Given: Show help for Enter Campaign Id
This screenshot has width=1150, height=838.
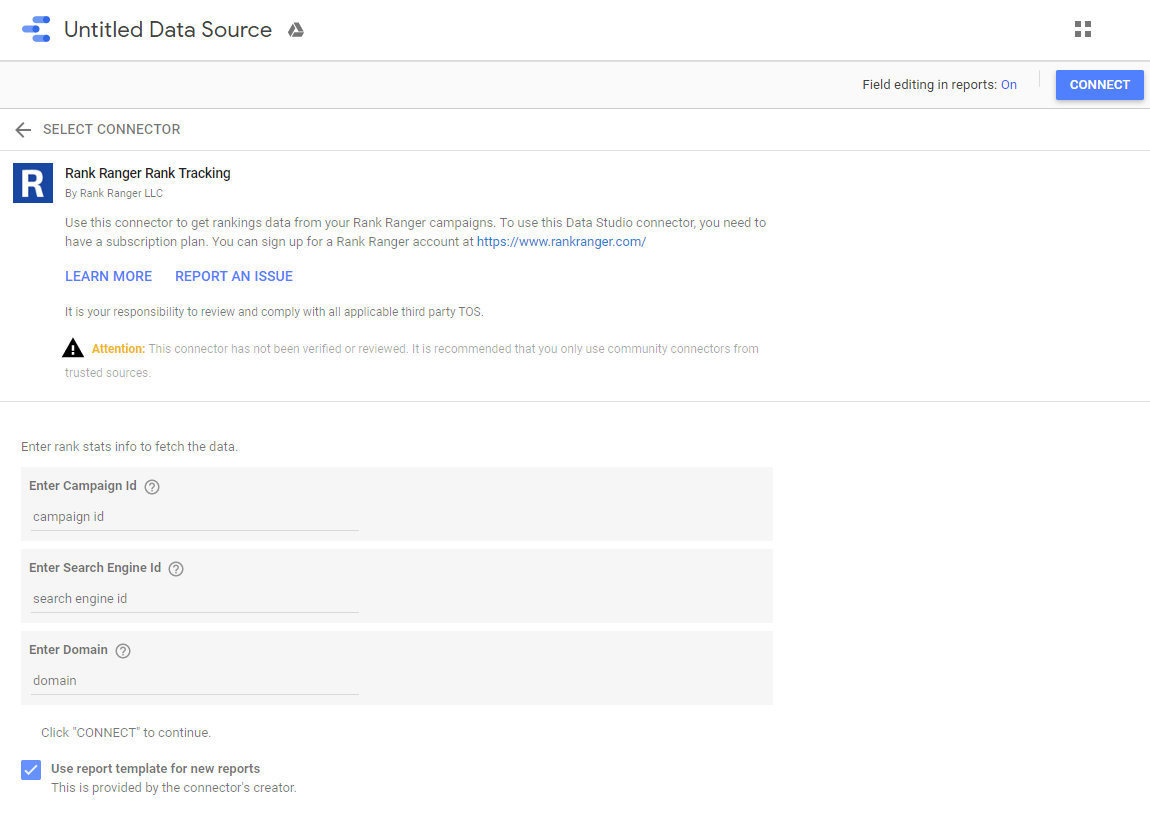Looking at the screenshot, I should (x=152, y=487).
